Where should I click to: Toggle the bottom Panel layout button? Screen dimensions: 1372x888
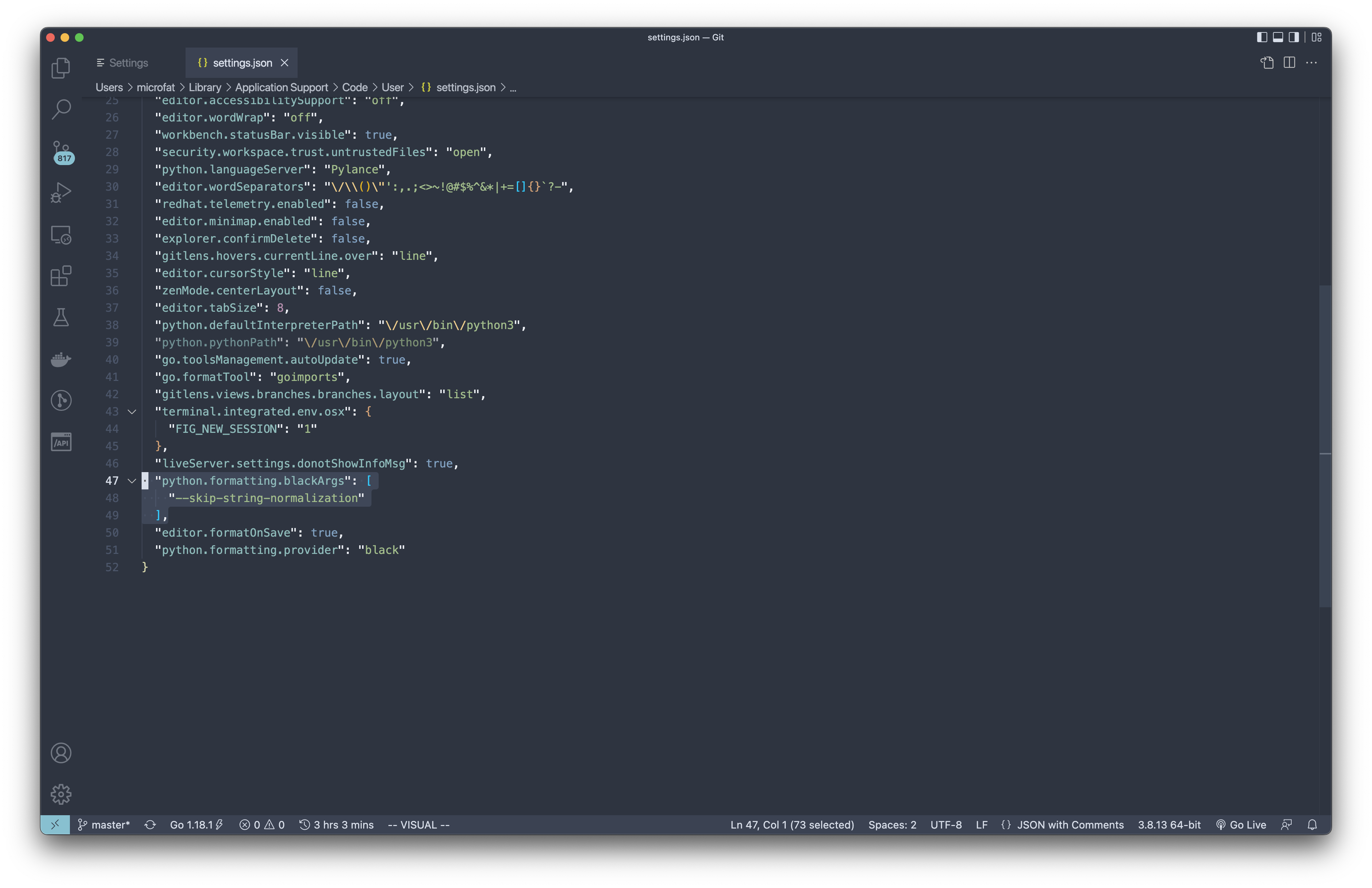click(x=1278, y=37)
